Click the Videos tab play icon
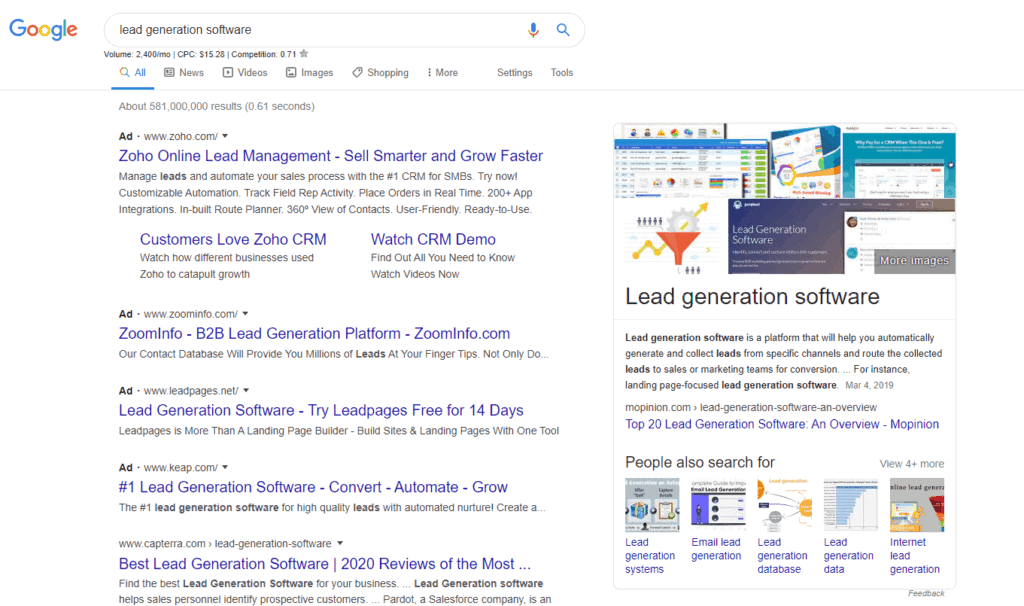This screenshot has width=1024, height=606. pyautogui.click(x=228, y=72)
